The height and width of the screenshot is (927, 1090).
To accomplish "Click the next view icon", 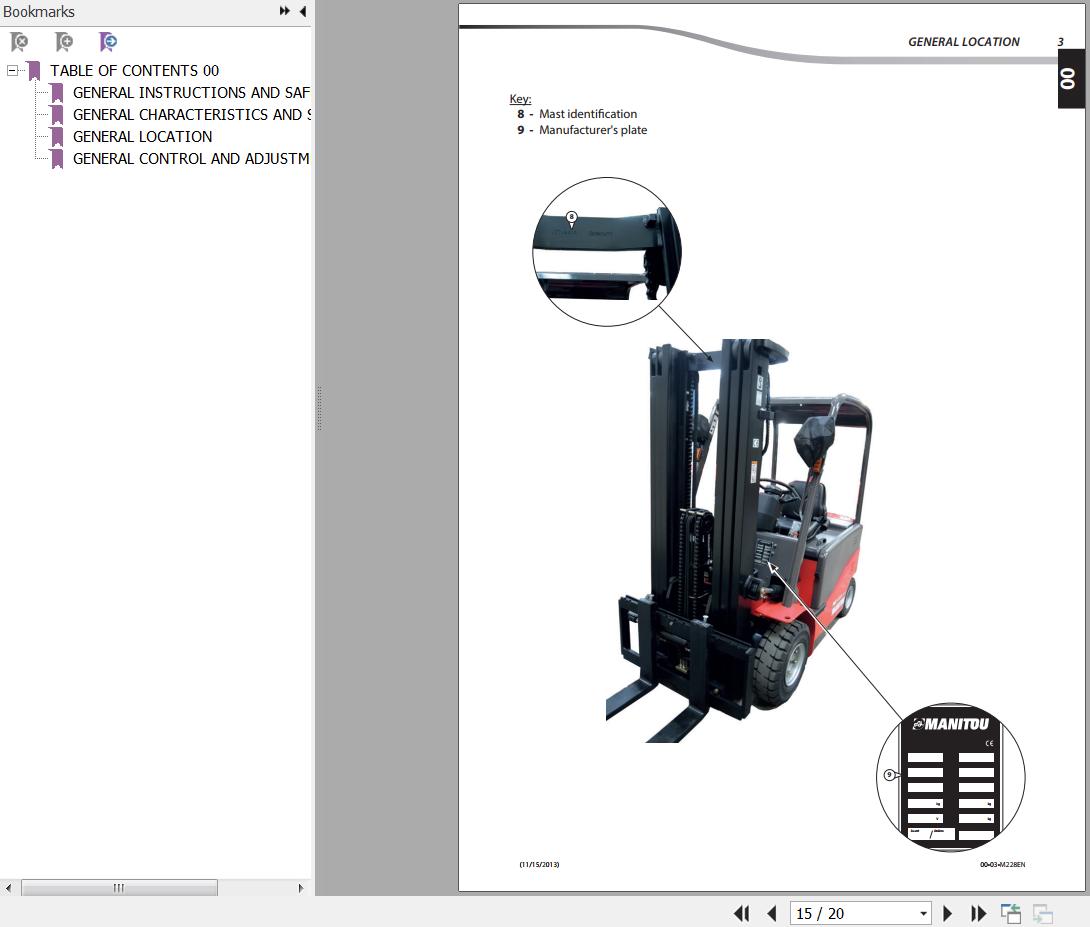I will click(x=1043, y=913).
